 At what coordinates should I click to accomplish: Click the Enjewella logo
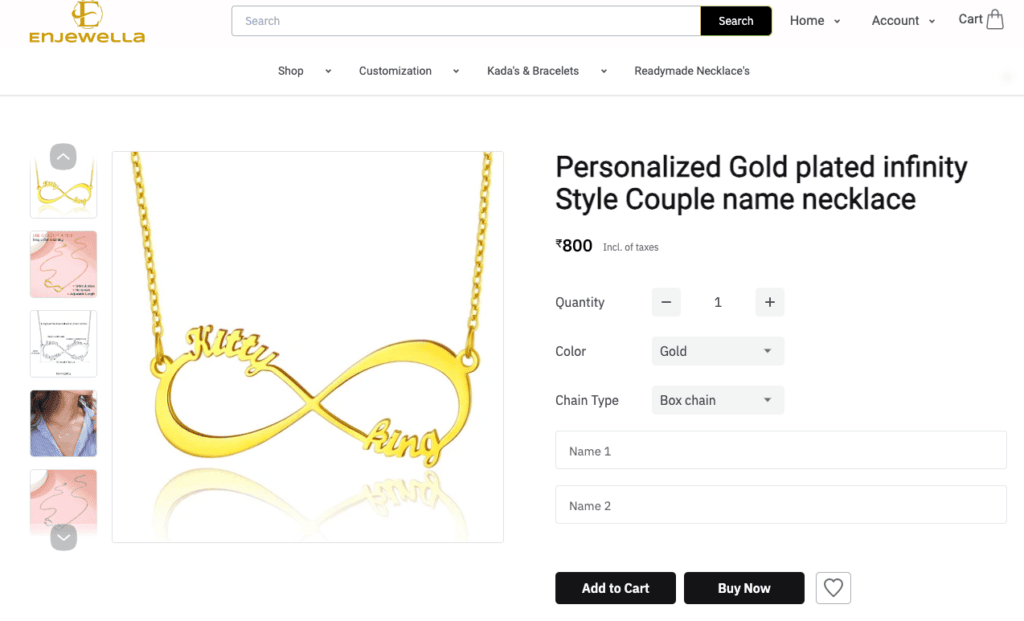pos(87,22)
